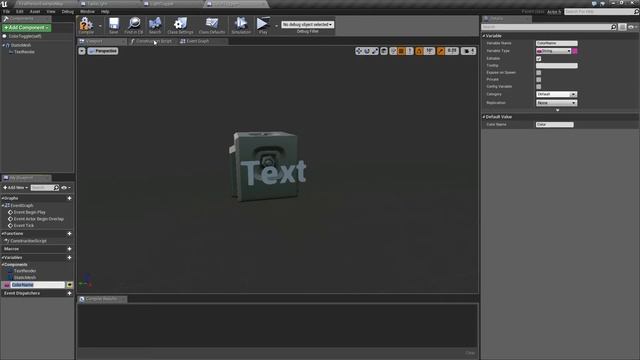This screenshot has width=640, height=360.
Task: Click the add plus icon next to Macros
Action: pos(69,249)
